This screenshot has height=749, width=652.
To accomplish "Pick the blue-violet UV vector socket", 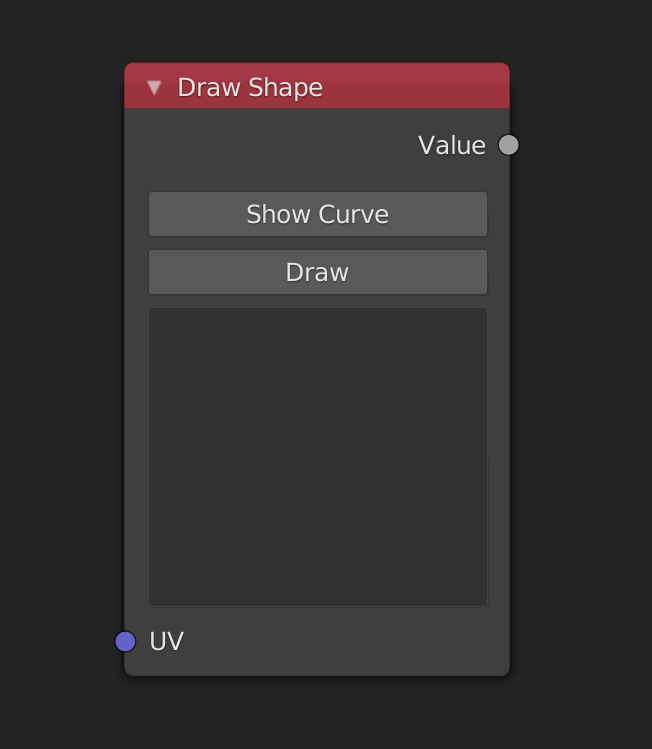I will click(125, 641).
